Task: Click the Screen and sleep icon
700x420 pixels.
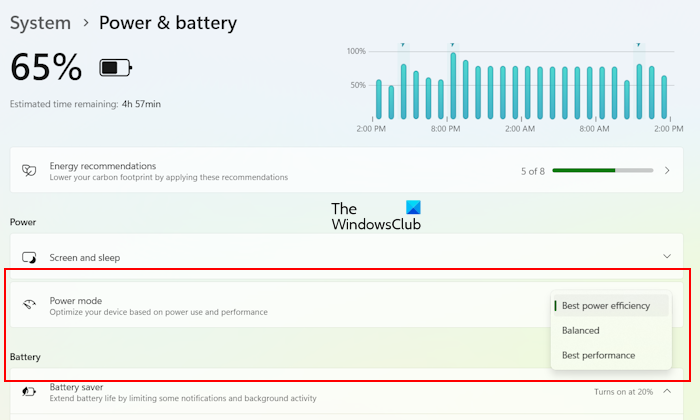Action: [x=29, y=257]
